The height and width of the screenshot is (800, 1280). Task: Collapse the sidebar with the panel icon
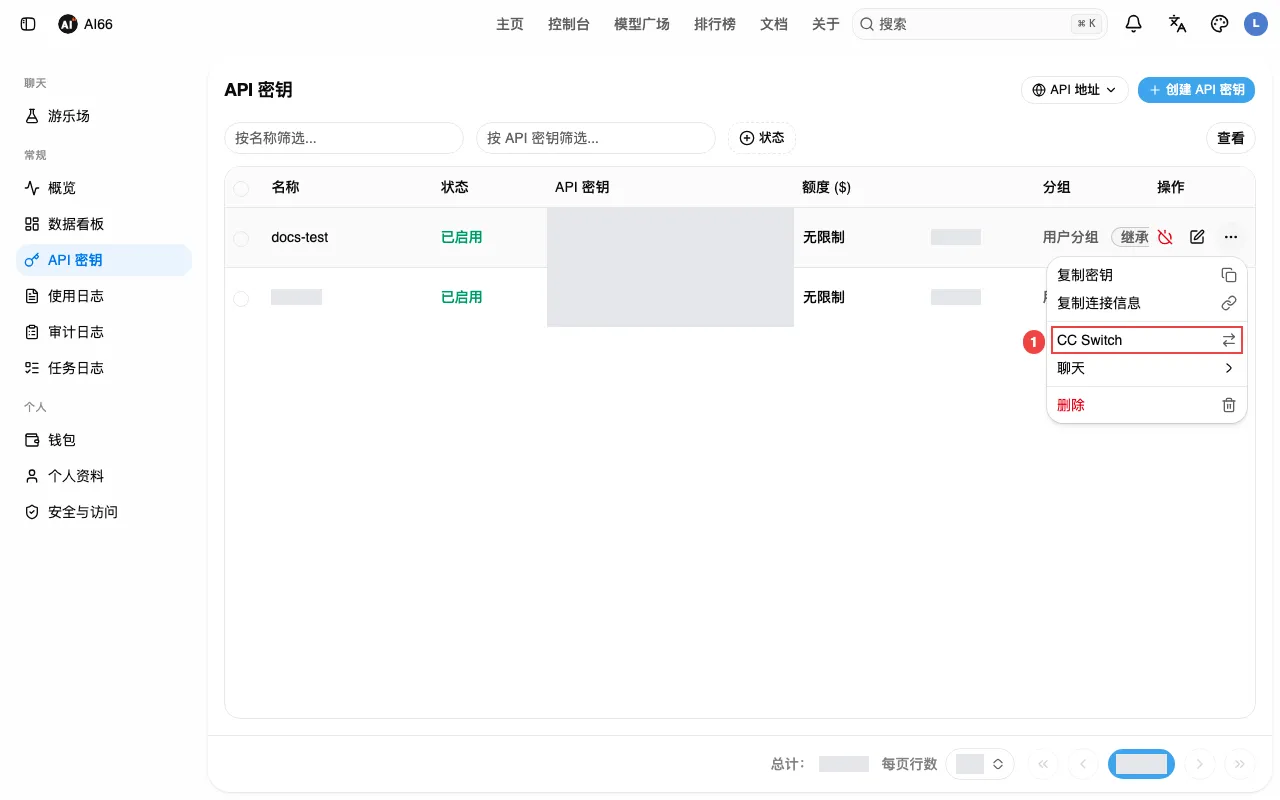point(28,24)
